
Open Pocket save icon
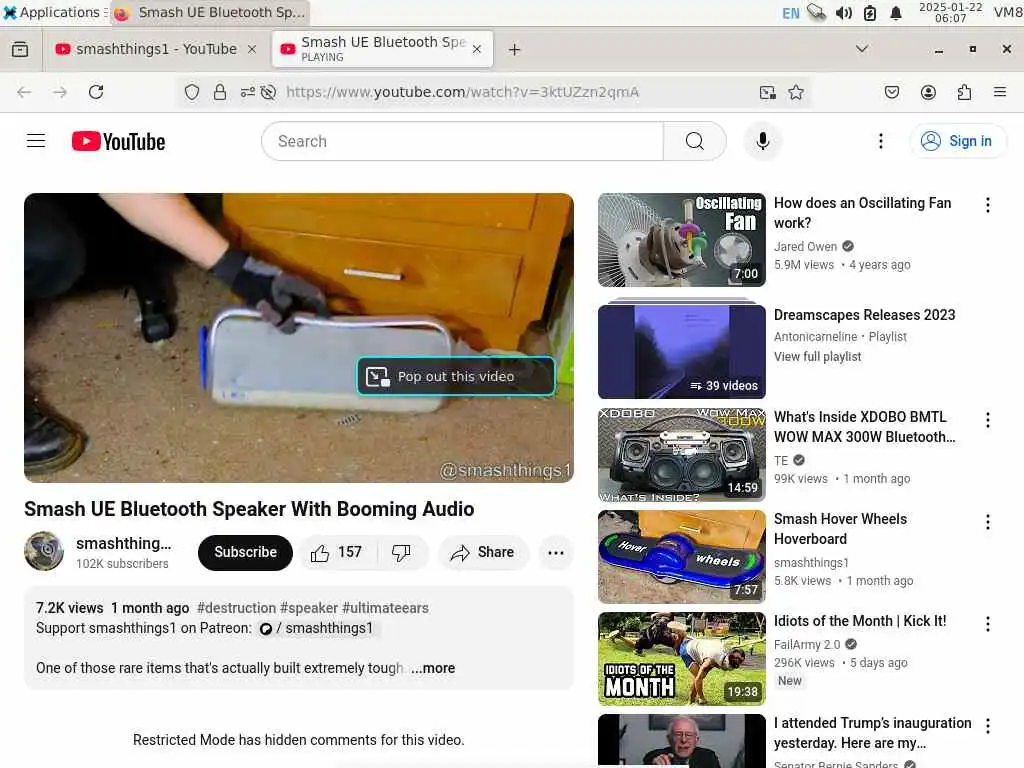(891, 92)
